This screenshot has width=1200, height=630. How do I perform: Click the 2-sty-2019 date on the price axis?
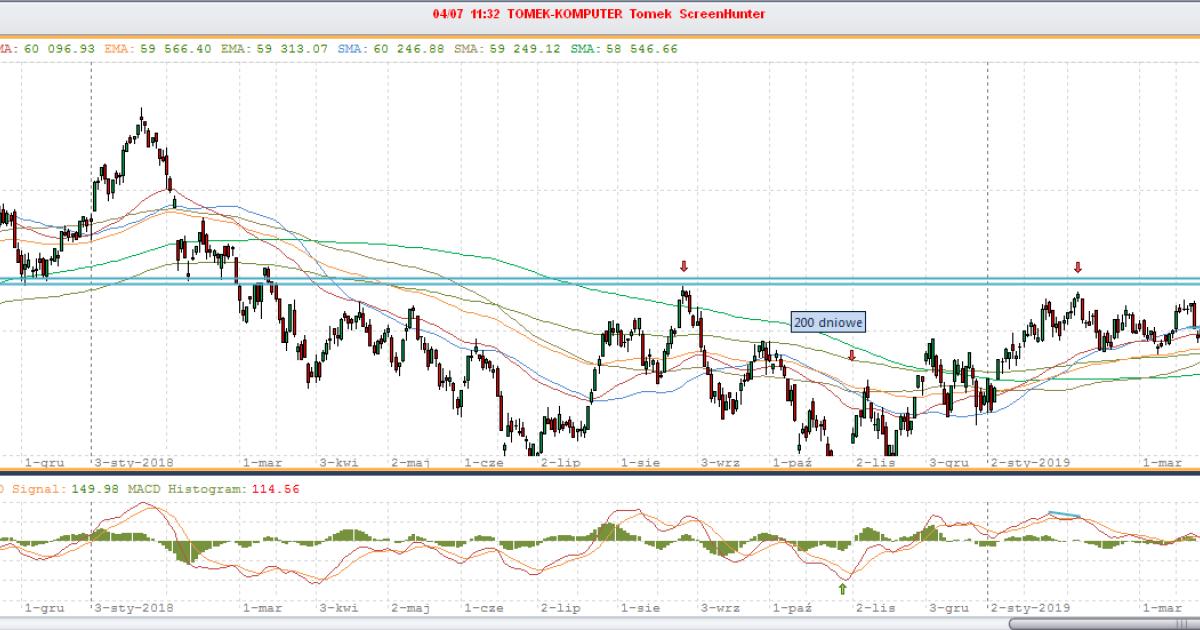coord(1031,463)
